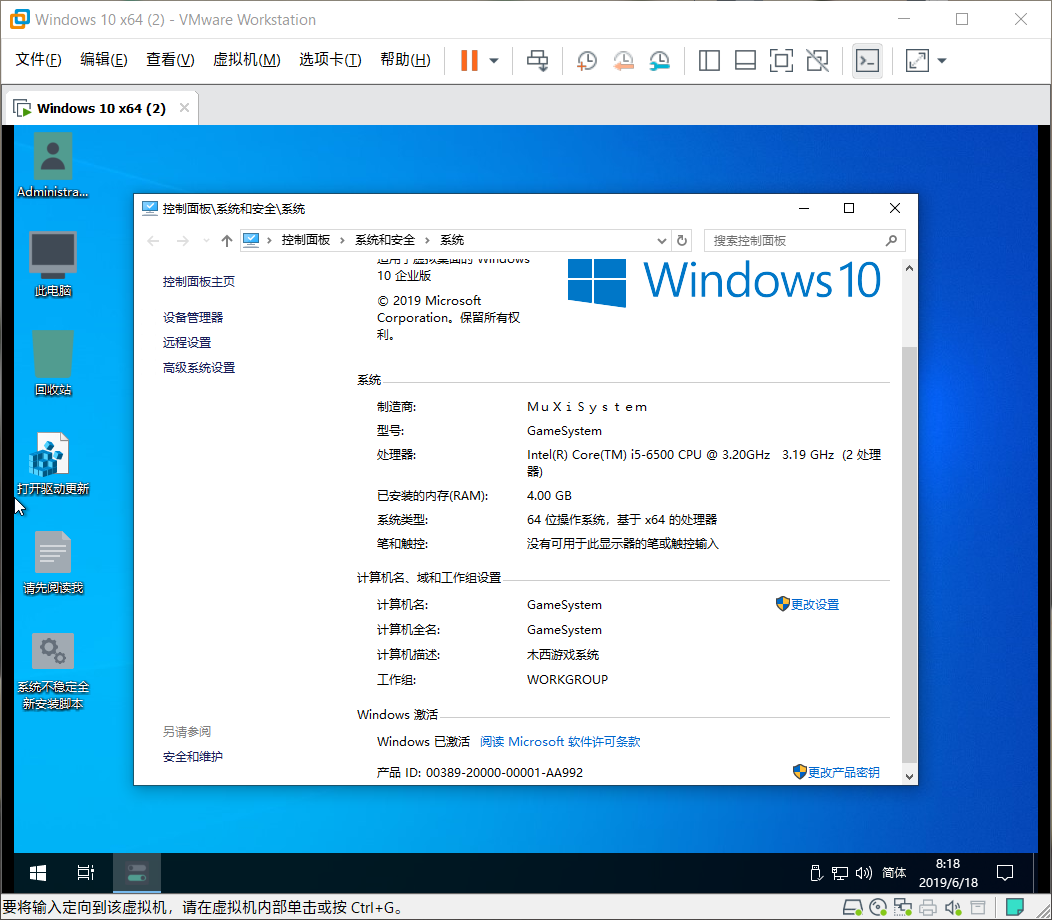Screen dimensions: 1052x920
Task: Select the Administrator desktop icon
Action: [52, 166]
